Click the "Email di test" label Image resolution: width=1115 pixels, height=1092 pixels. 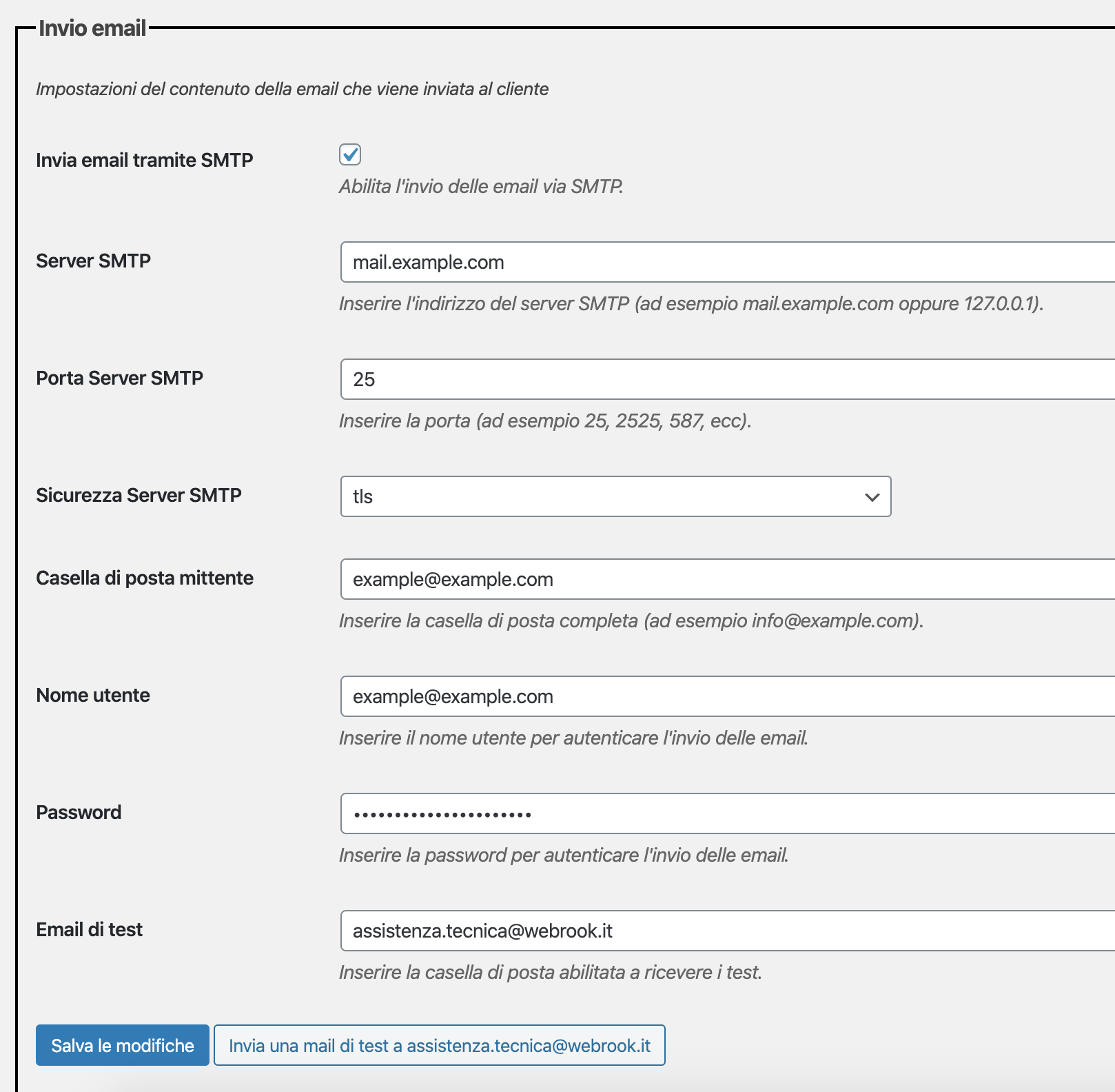coord(89,929)
